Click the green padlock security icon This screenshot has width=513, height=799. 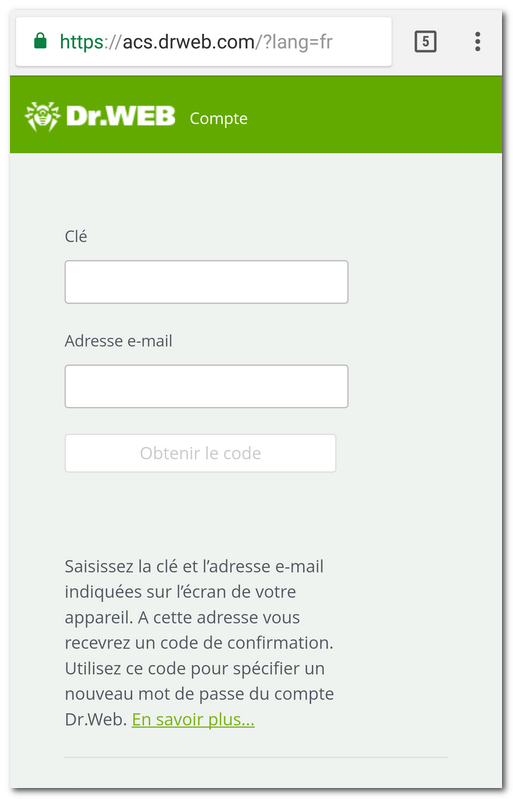coord(40,41)
